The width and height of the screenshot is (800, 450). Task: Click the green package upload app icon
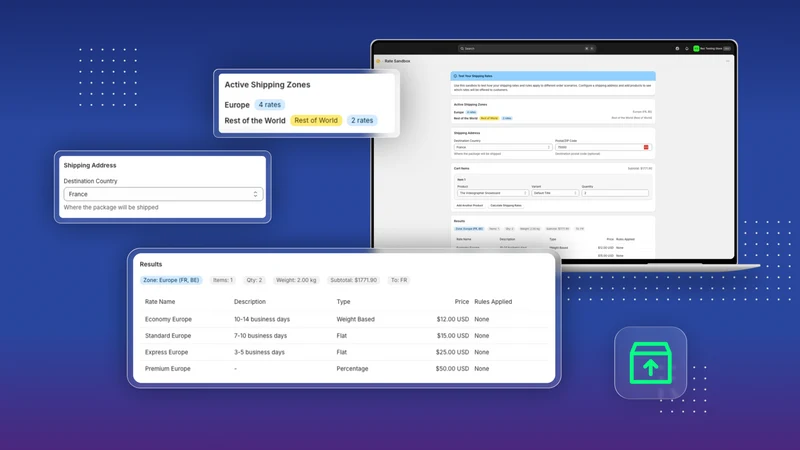(x=651, y=363)
